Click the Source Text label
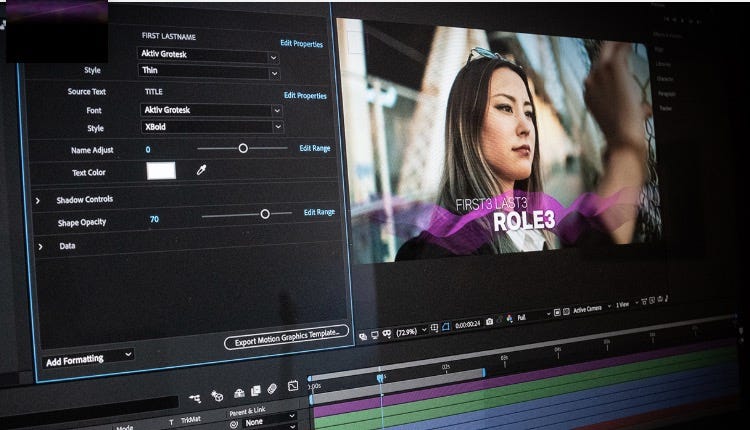This screenshot has height=430, width=750. (x=87, y=91)
